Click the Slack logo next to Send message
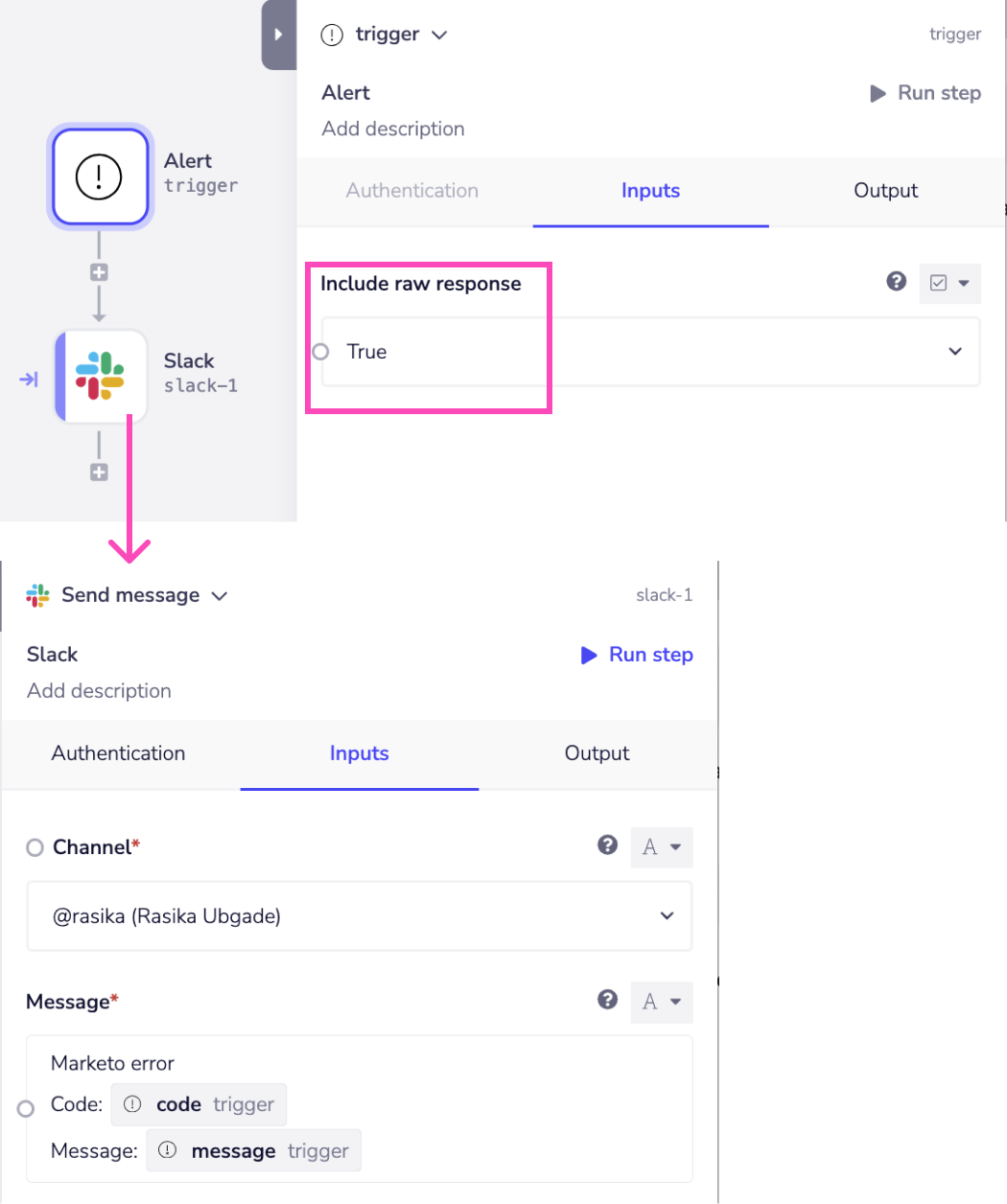The width and height of the screenshot is (1007, 1204). 36,594
